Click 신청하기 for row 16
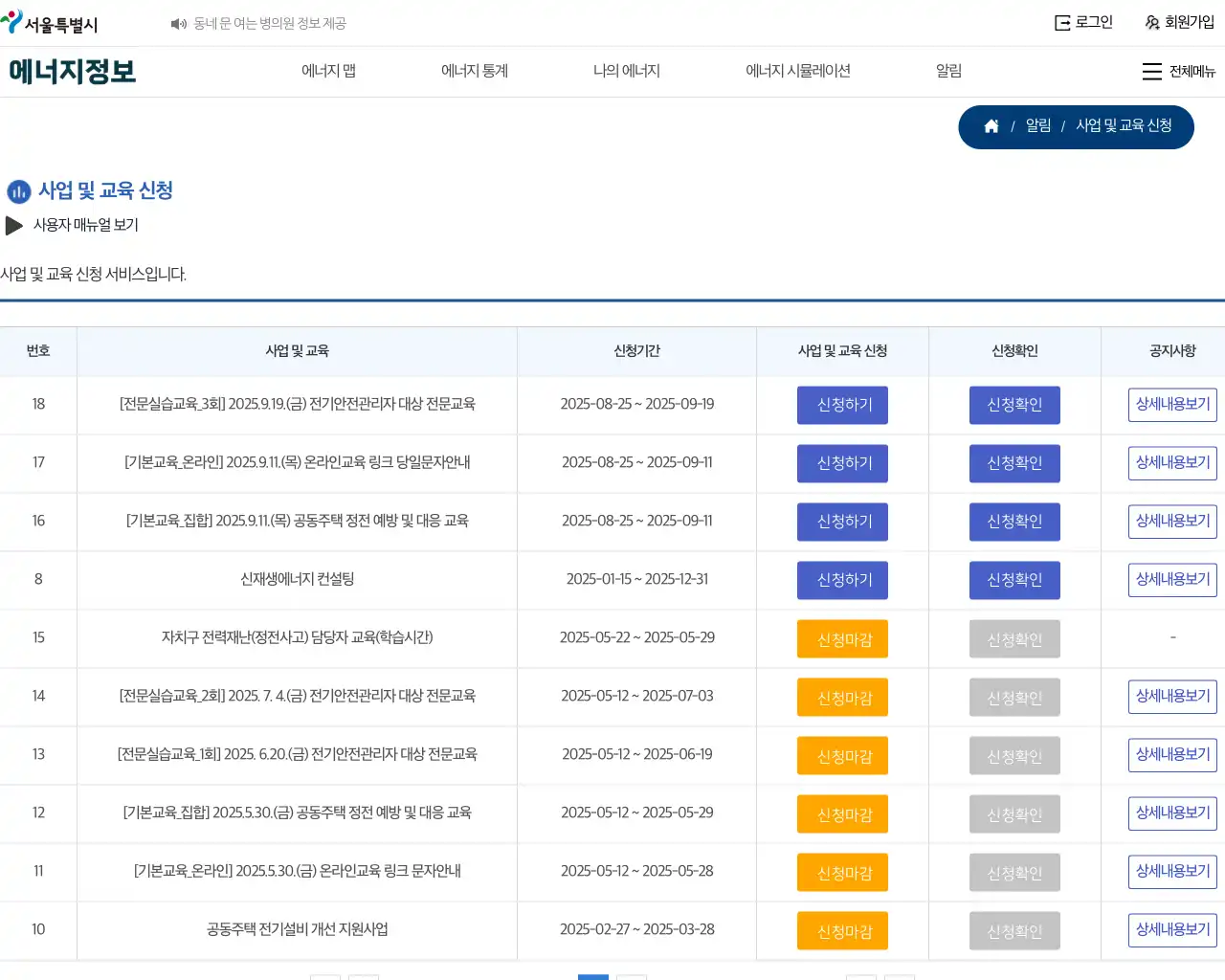1225x980 pixels. tap(843, 522)
